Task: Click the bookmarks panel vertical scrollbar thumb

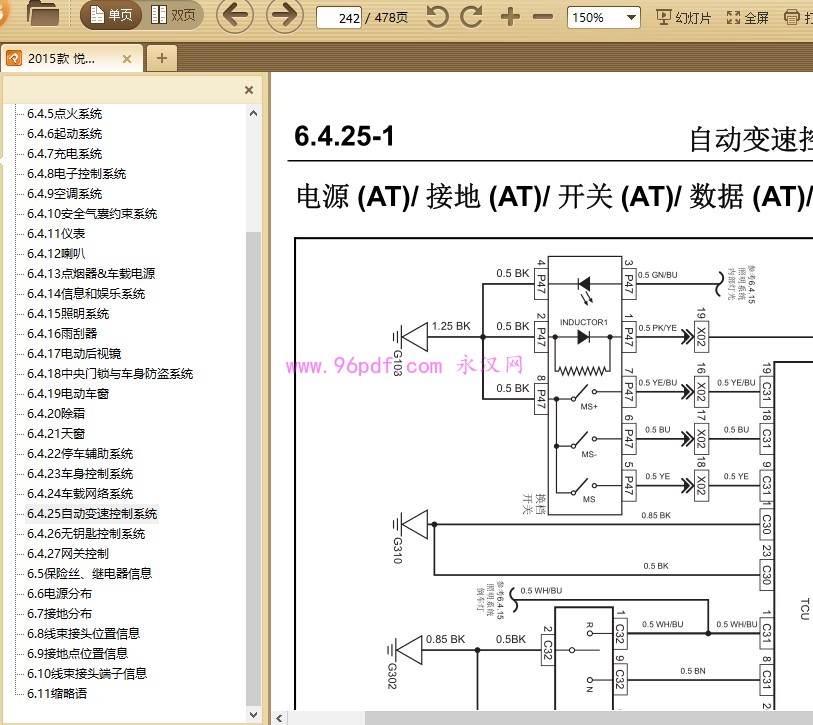Action: 254,467
